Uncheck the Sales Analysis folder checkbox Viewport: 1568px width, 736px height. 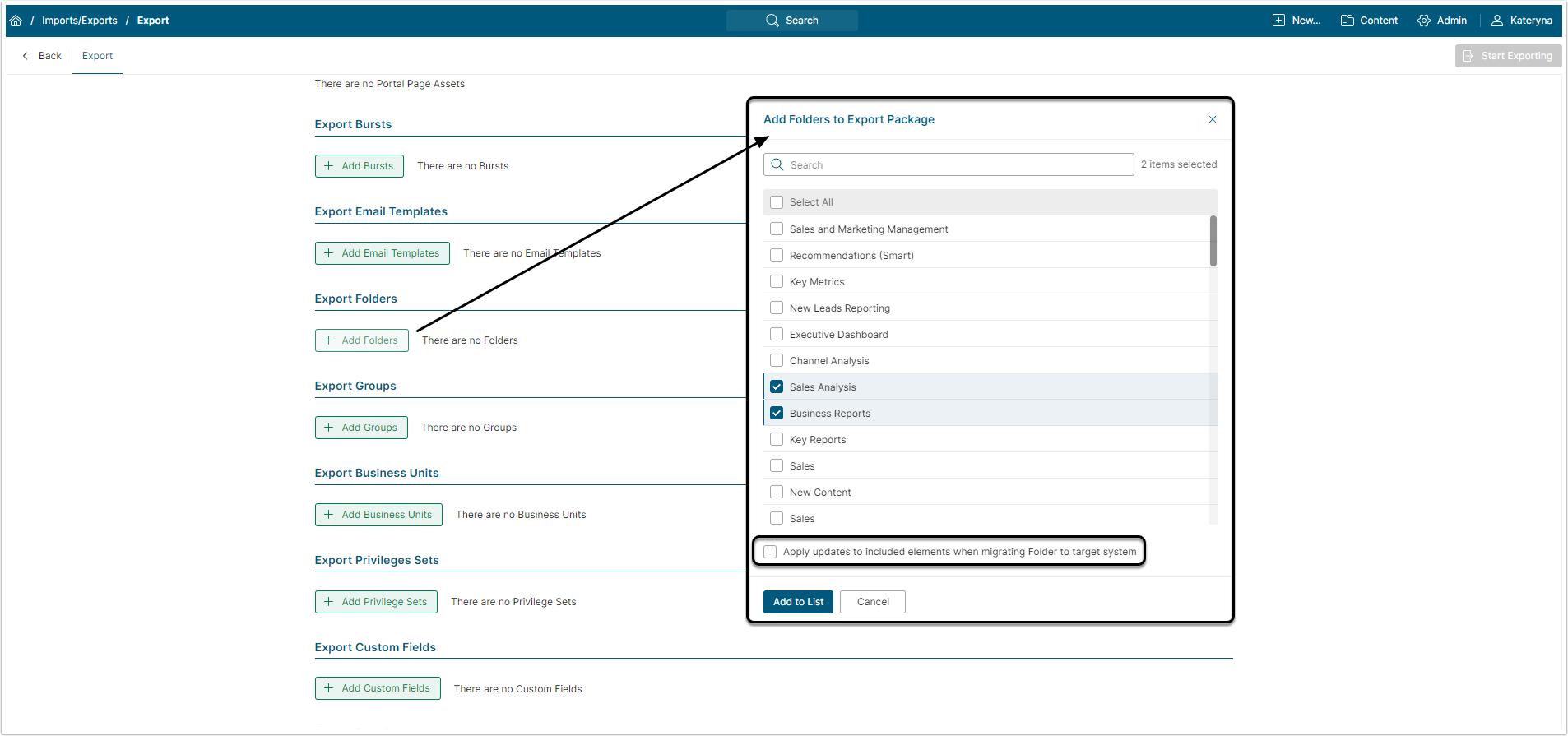pos(777,387)
